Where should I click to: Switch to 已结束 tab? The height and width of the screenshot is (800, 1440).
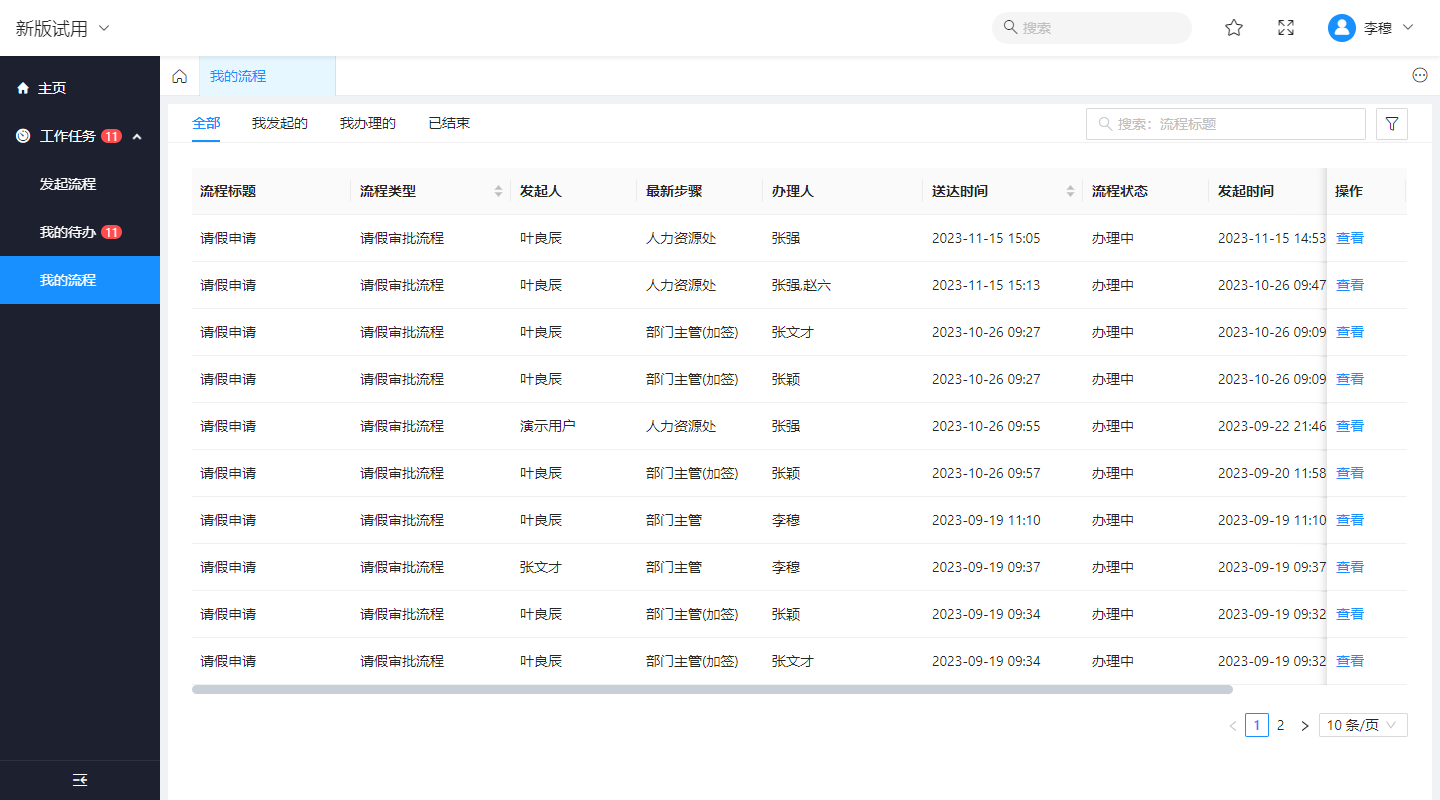(x=449, y=123)
